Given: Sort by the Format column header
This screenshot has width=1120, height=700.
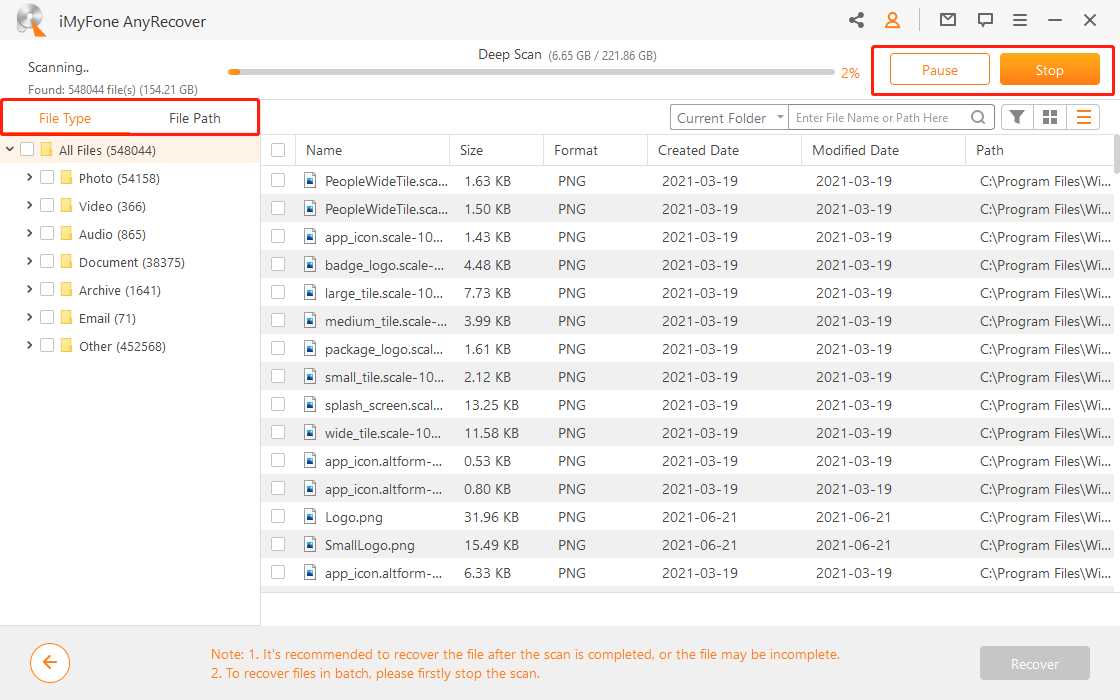Looking at the screenshot, I should [576, 150].
